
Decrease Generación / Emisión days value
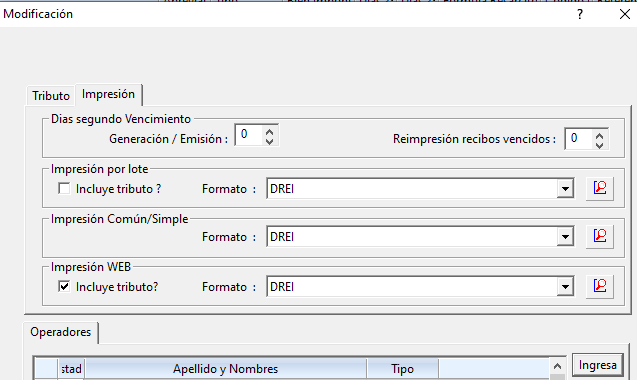point(269,141)
